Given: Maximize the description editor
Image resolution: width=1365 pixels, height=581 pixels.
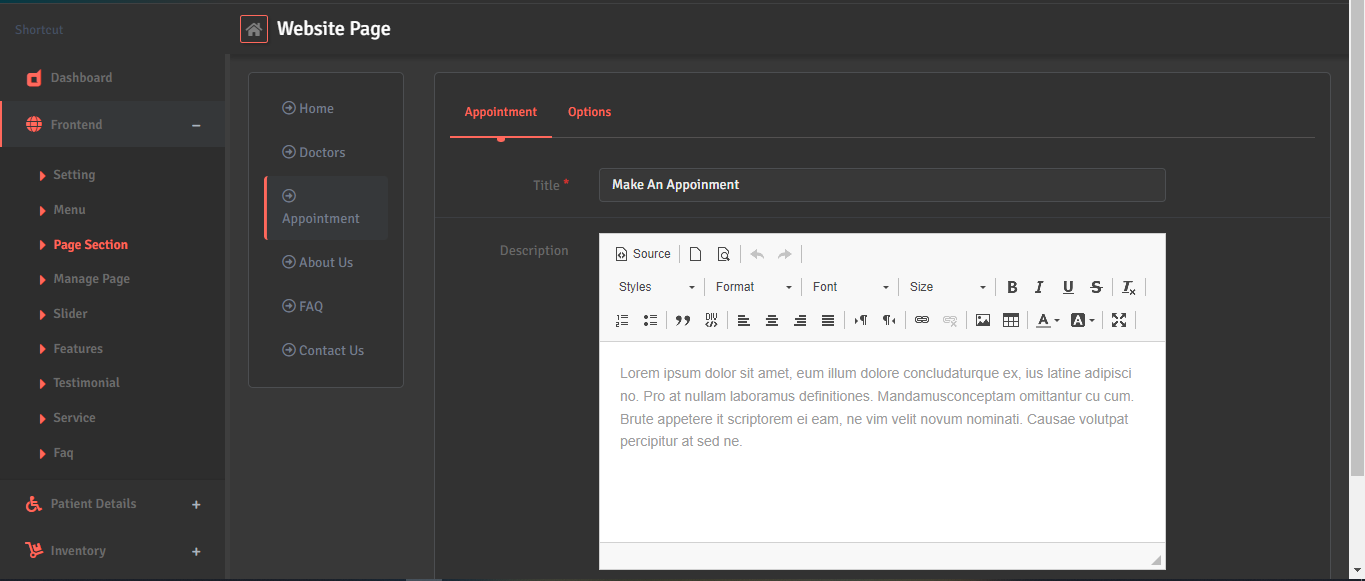Looking at the screenshot, I should pos(1119,320).
